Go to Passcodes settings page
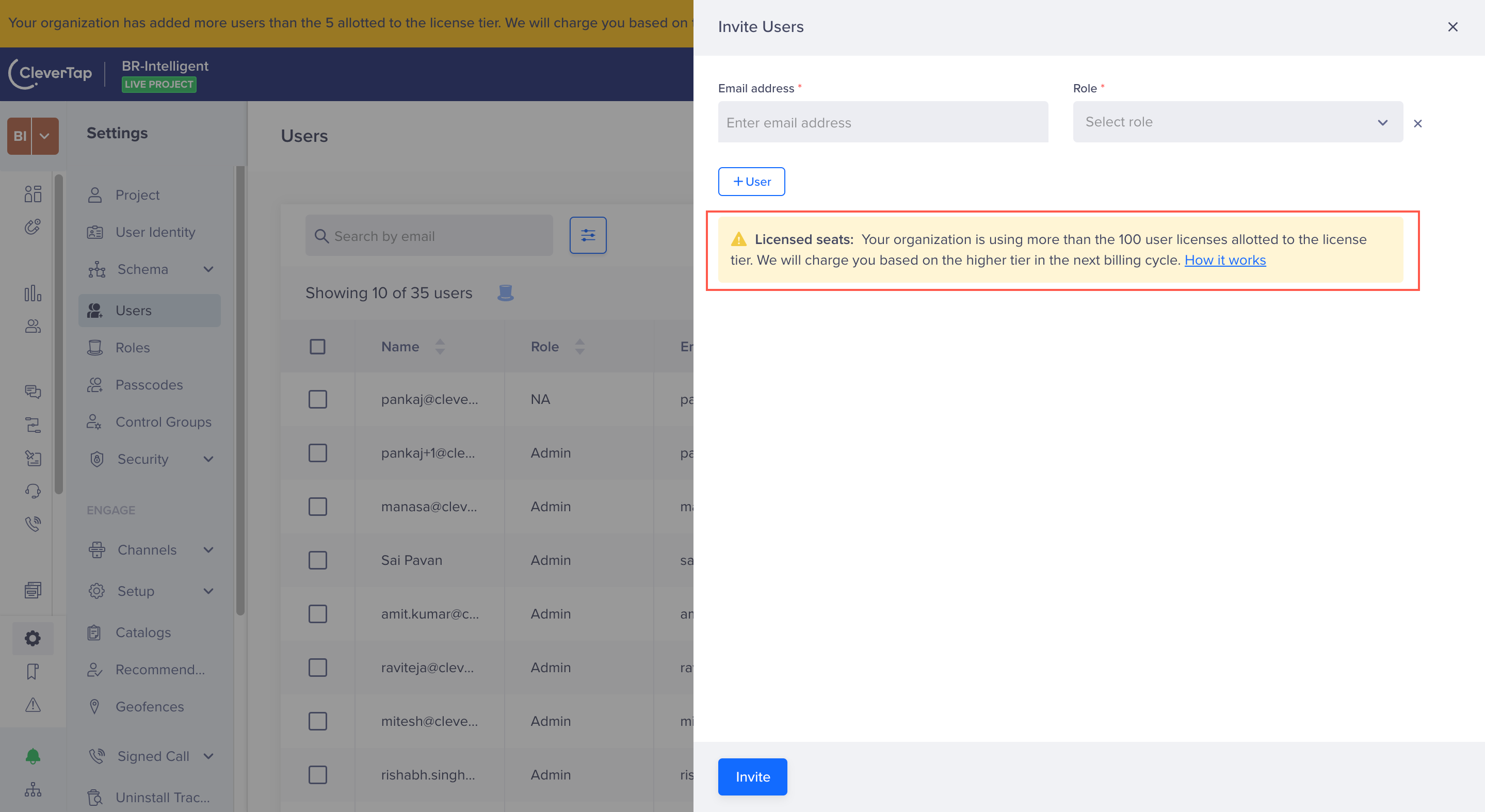 coord(149,384)
